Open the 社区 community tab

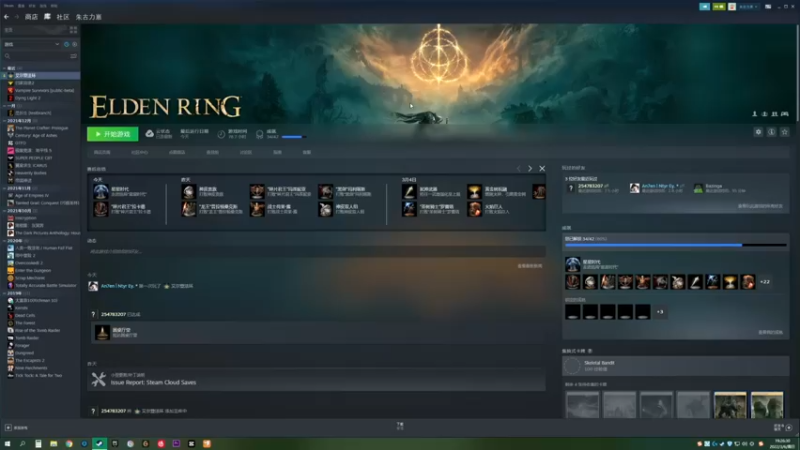coord(63,17)
